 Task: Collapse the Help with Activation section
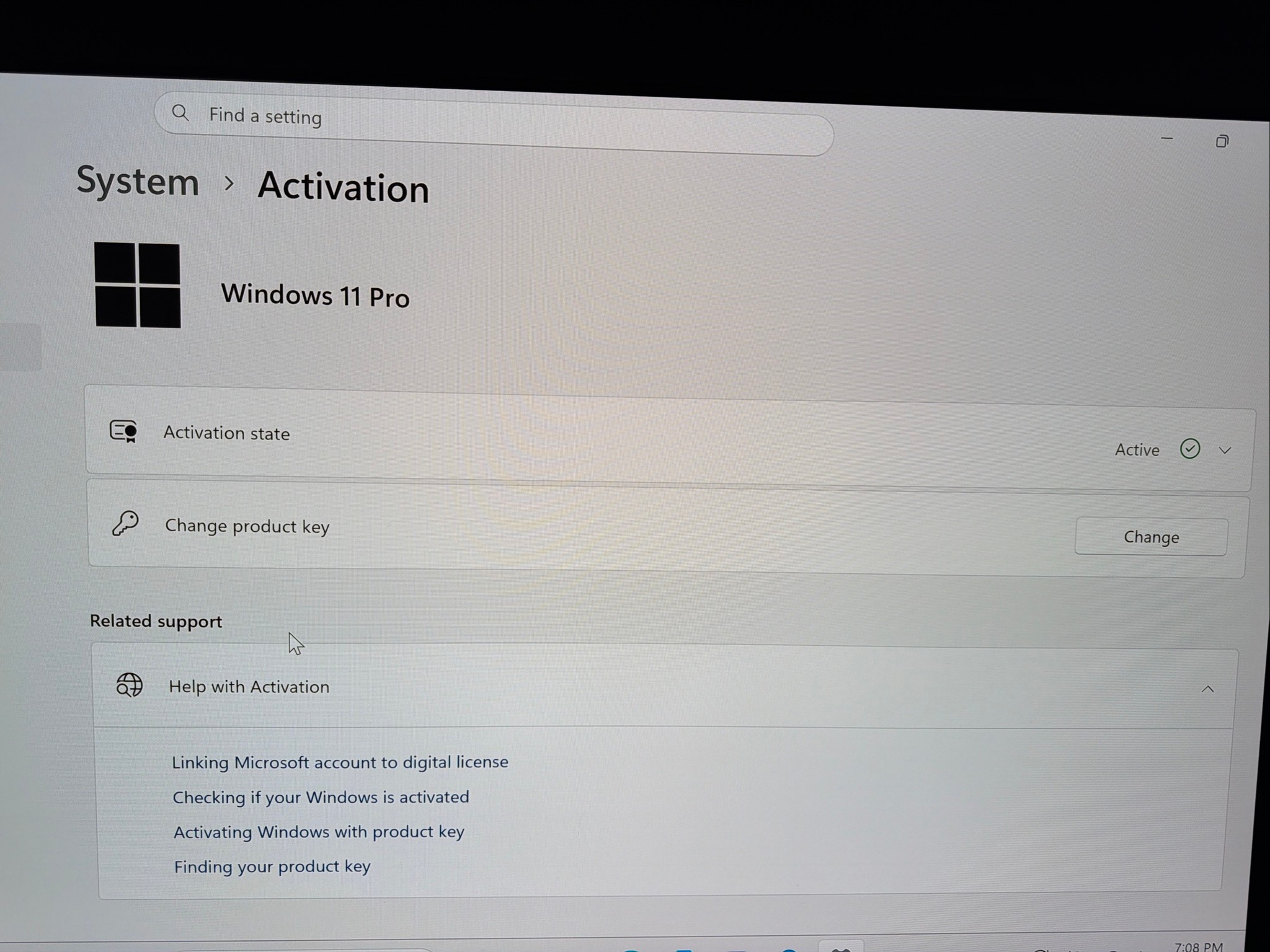1207,689
